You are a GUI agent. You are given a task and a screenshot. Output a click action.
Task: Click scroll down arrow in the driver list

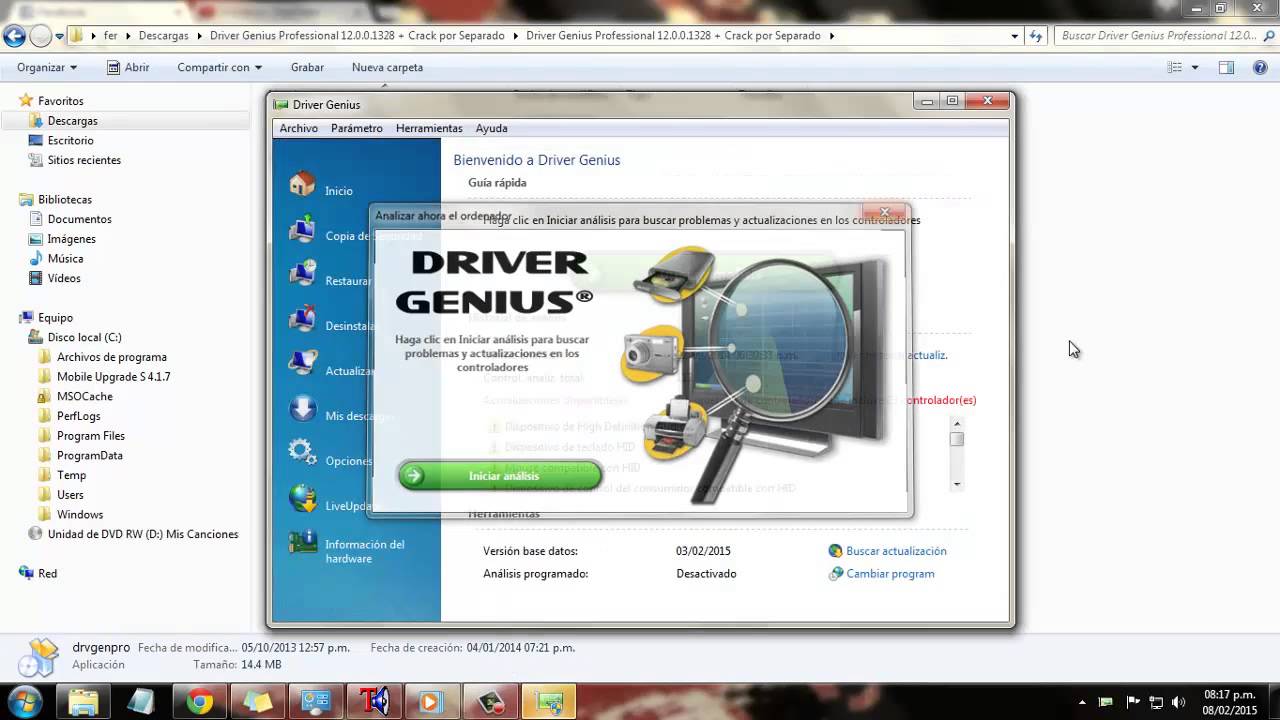[957, 484]
